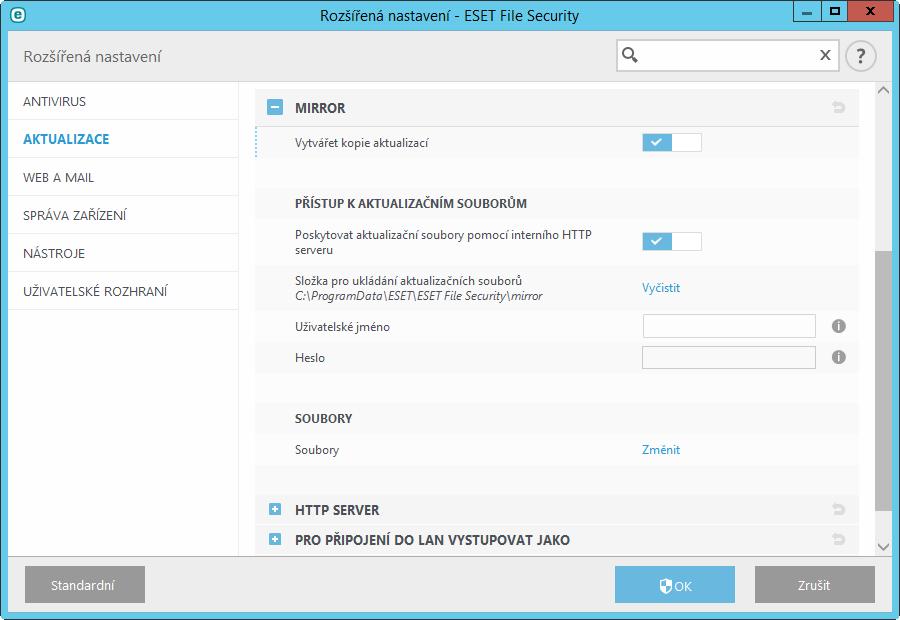900x620 pixels.
Task: Close the ESET File Security window
Action: (x=870, y=12)
